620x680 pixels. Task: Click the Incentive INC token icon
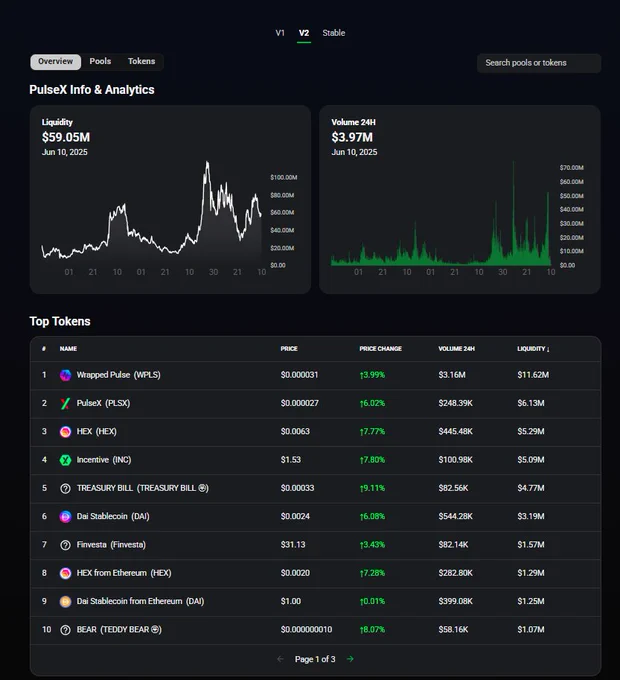(x=65, y=460)
